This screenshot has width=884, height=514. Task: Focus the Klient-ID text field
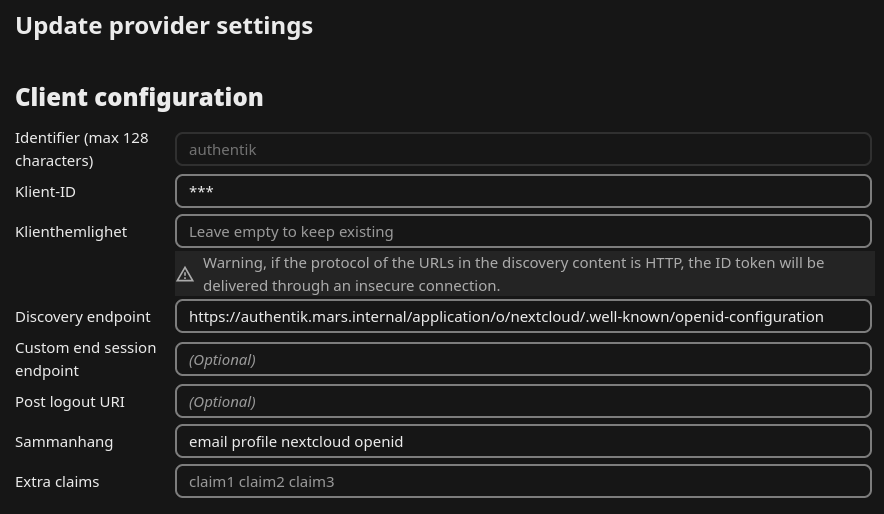pyautogui.click(x=523, y=191)
